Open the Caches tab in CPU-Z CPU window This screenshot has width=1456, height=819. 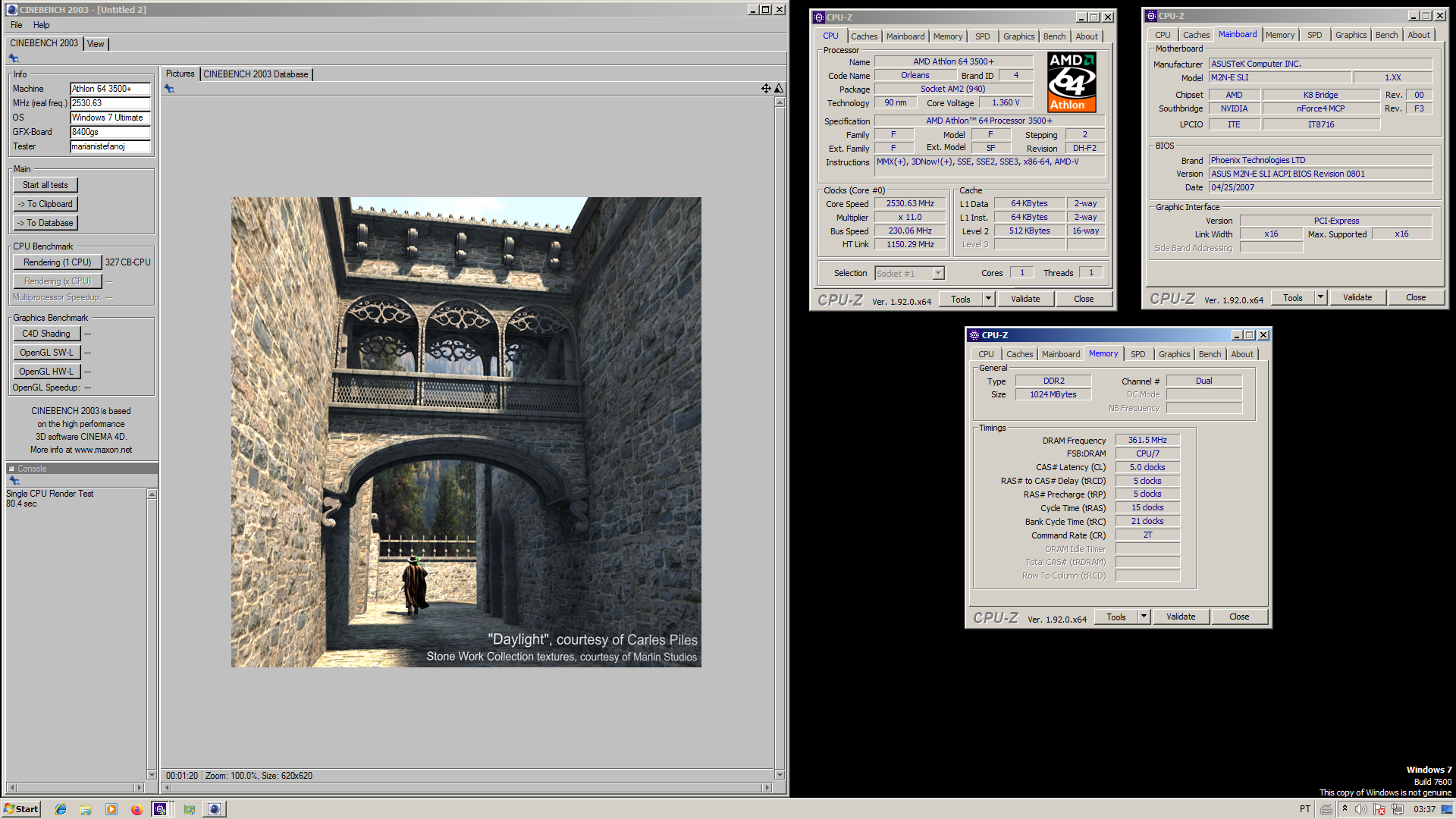tap(864, 36)
